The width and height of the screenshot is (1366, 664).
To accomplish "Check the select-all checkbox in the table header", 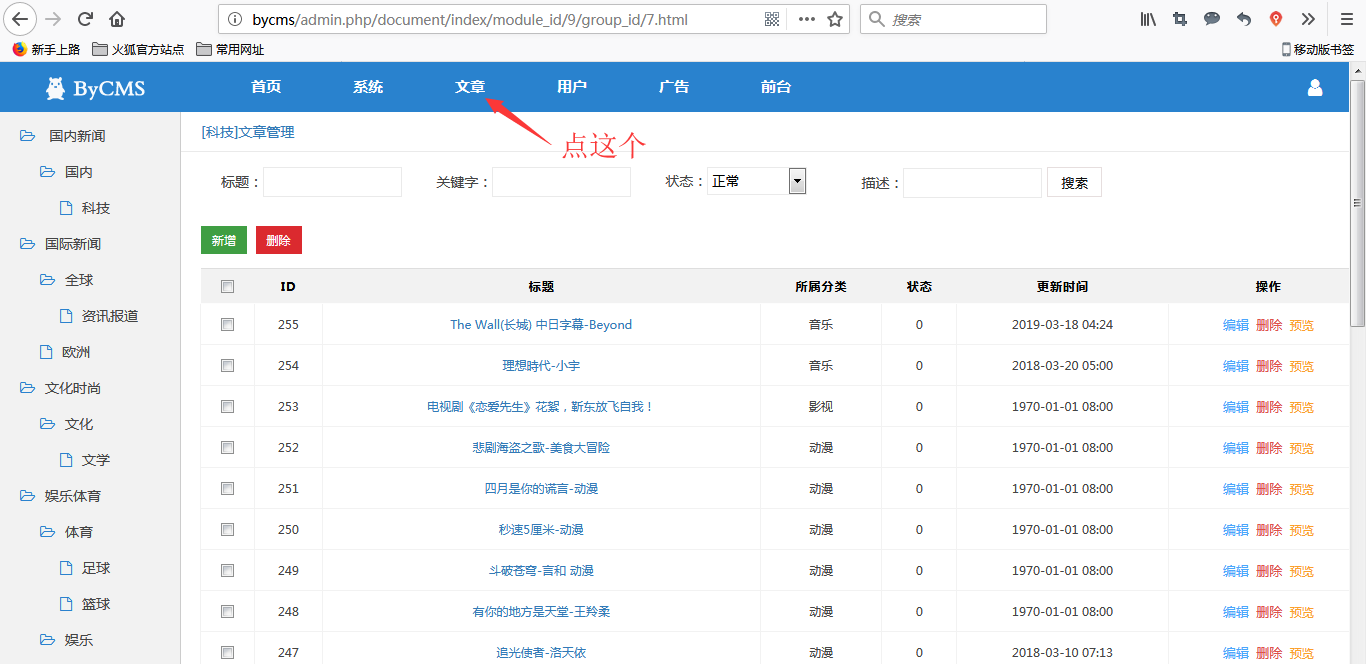I will pos(227,286).
